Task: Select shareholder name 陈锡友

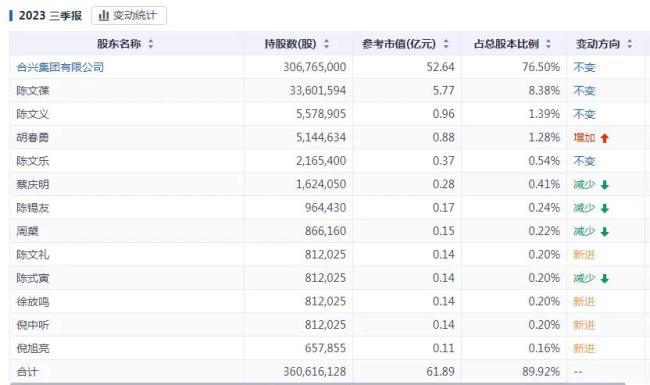Action: 33,208
